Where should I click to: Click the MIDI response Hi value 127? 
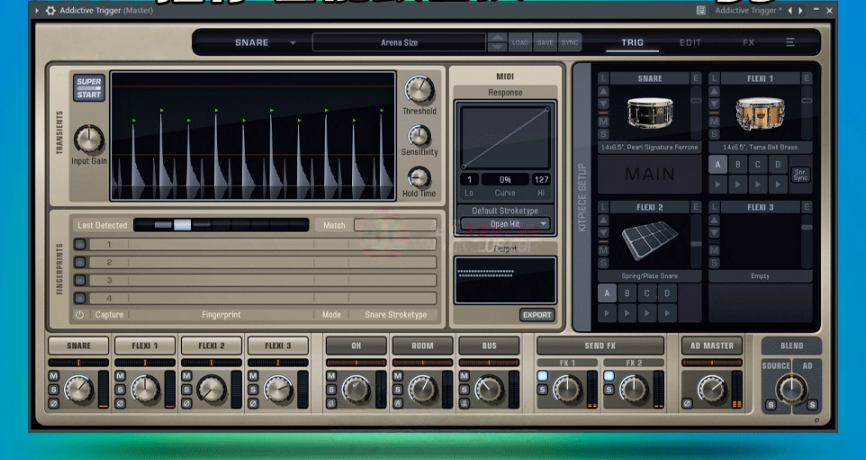click(541, 179)
